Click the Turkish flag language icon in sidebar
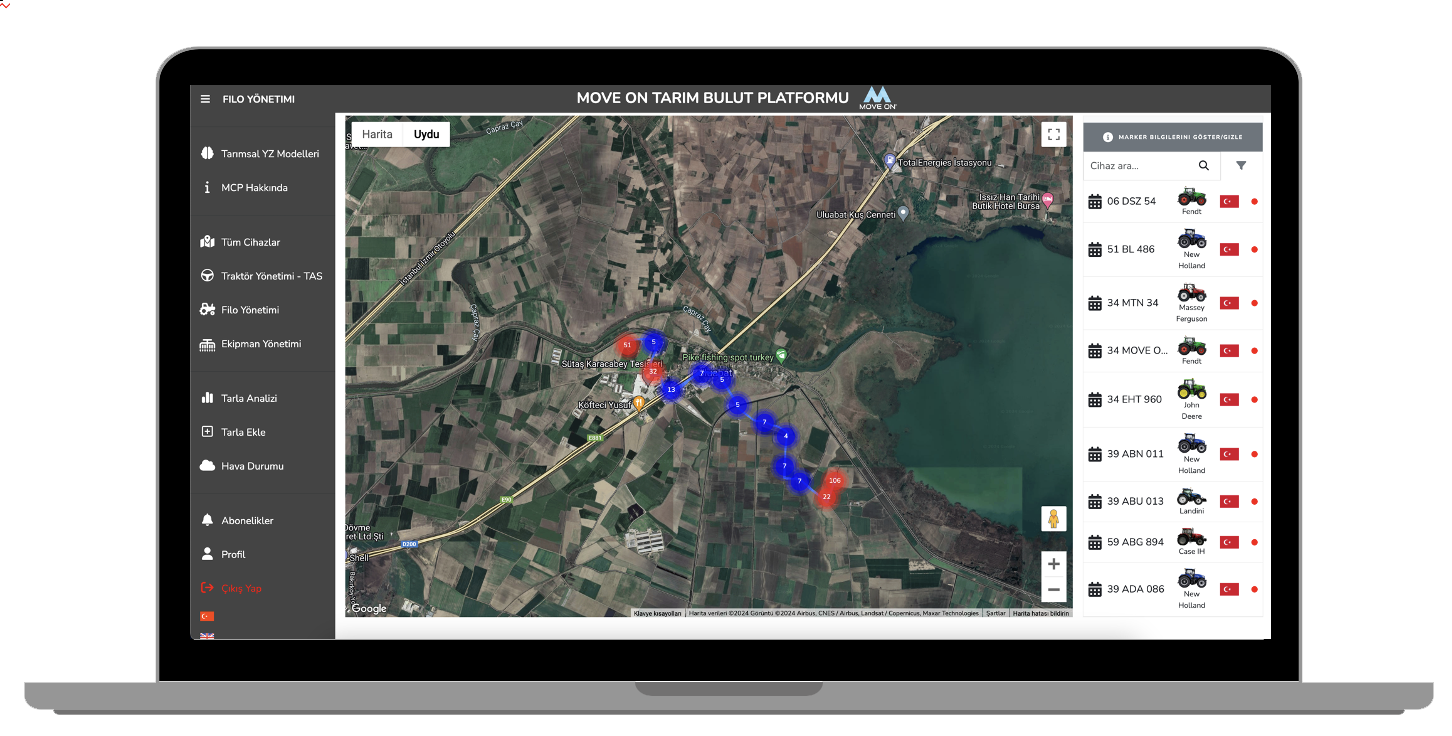The image size is (1452, 736). [207, 616]
